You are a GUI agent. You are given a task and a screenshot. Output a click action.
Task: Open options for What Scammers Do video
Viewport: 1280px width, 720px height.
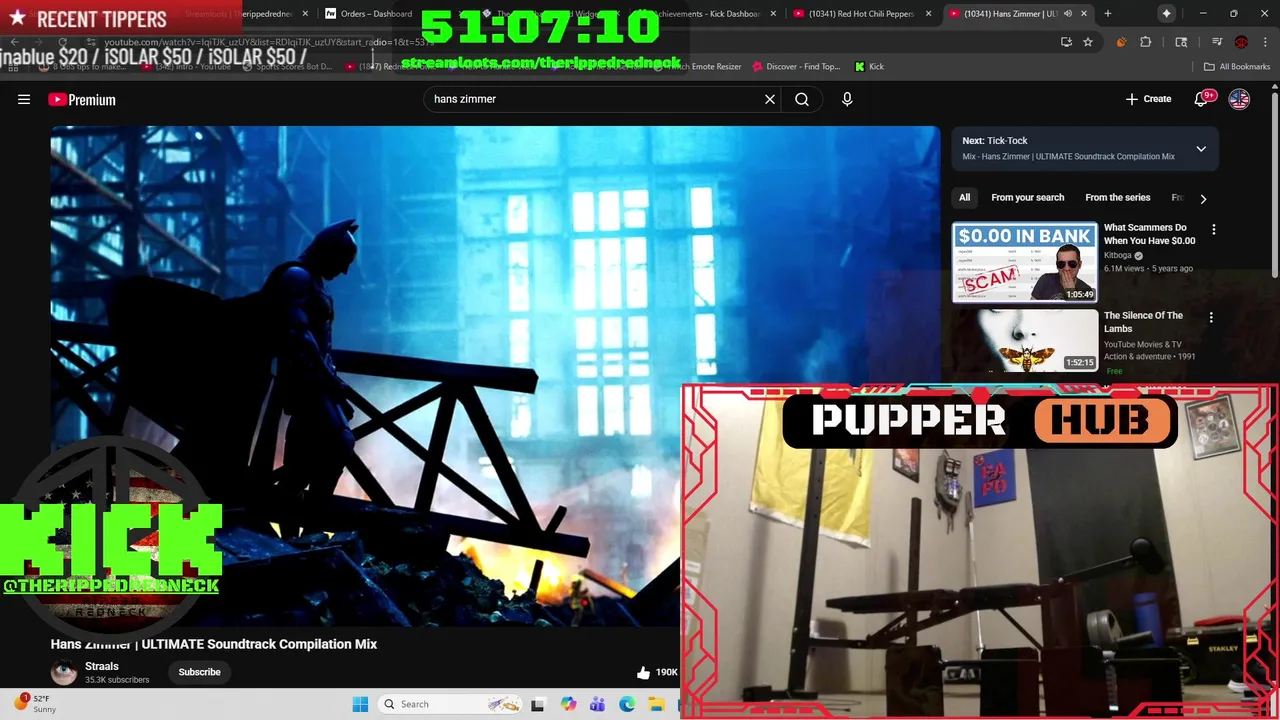point(1213,230)
